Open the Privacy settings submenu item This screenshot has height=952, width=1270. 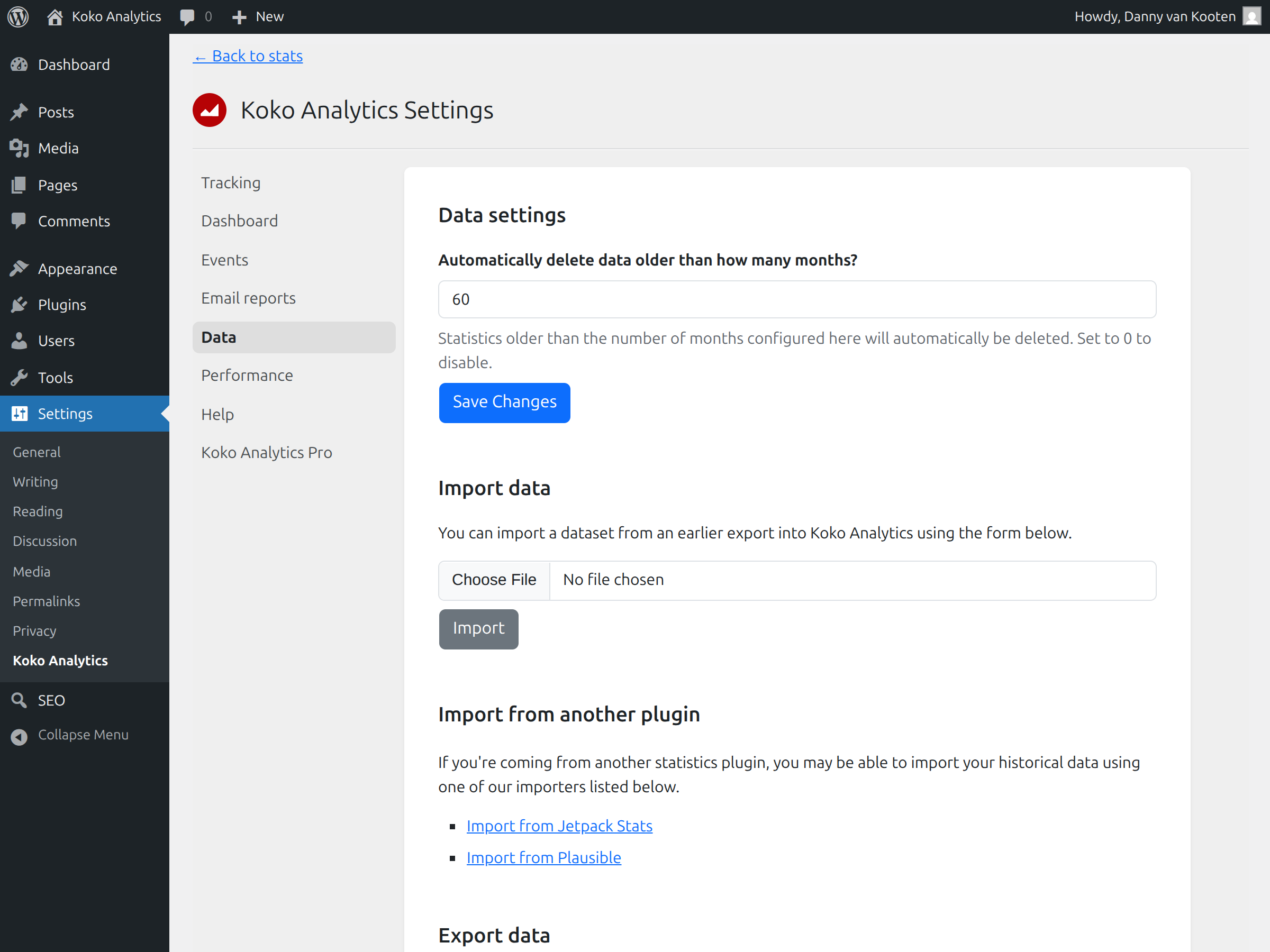point(34,630)
